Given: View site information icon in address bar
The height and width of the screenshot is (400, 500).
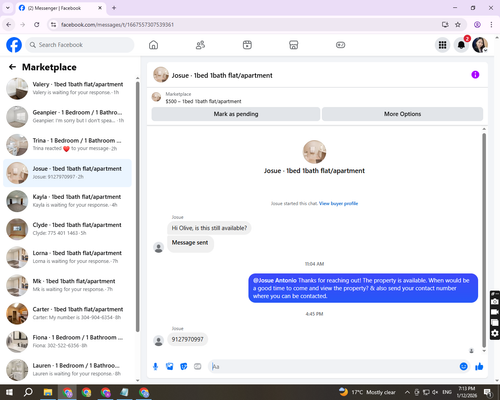Looking at the screenshot, I should click(x=53, y=24).
